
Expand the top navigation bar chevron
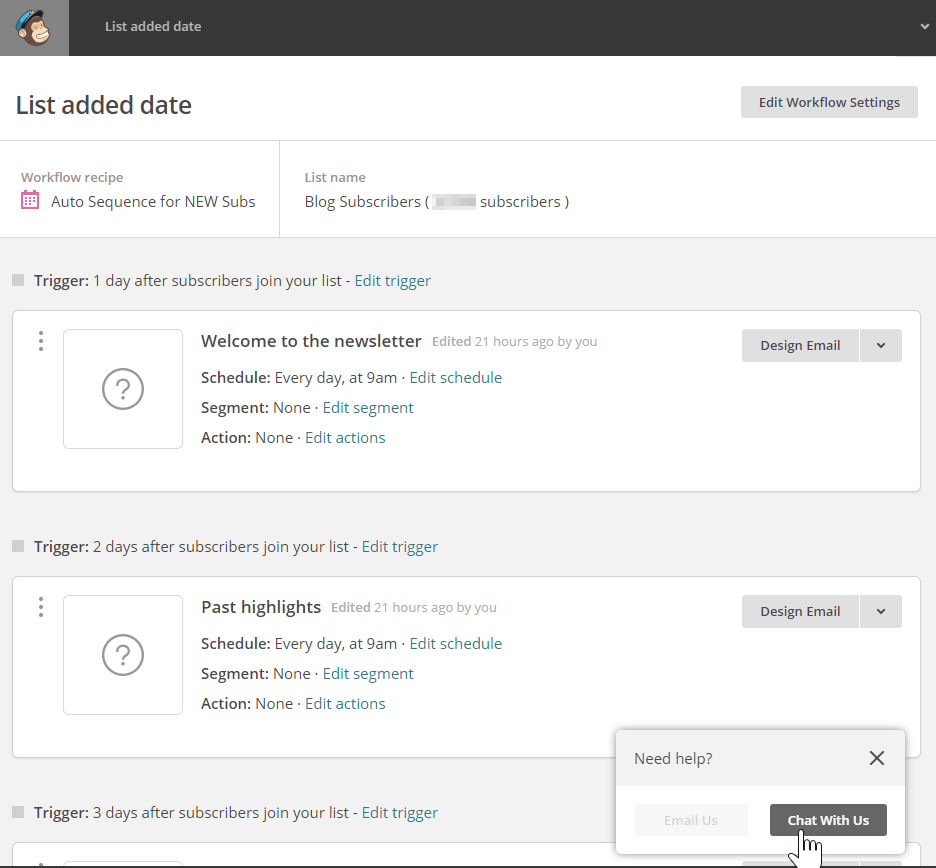point(924,27)
